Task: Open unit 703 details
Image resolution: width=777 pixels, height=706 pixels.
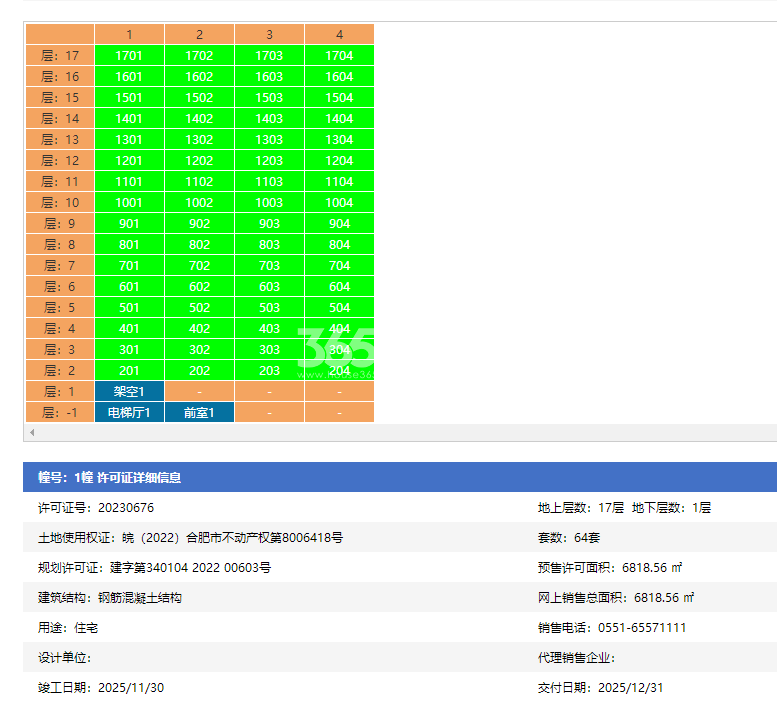Action: pyautogui.click(x=270, y=266)
